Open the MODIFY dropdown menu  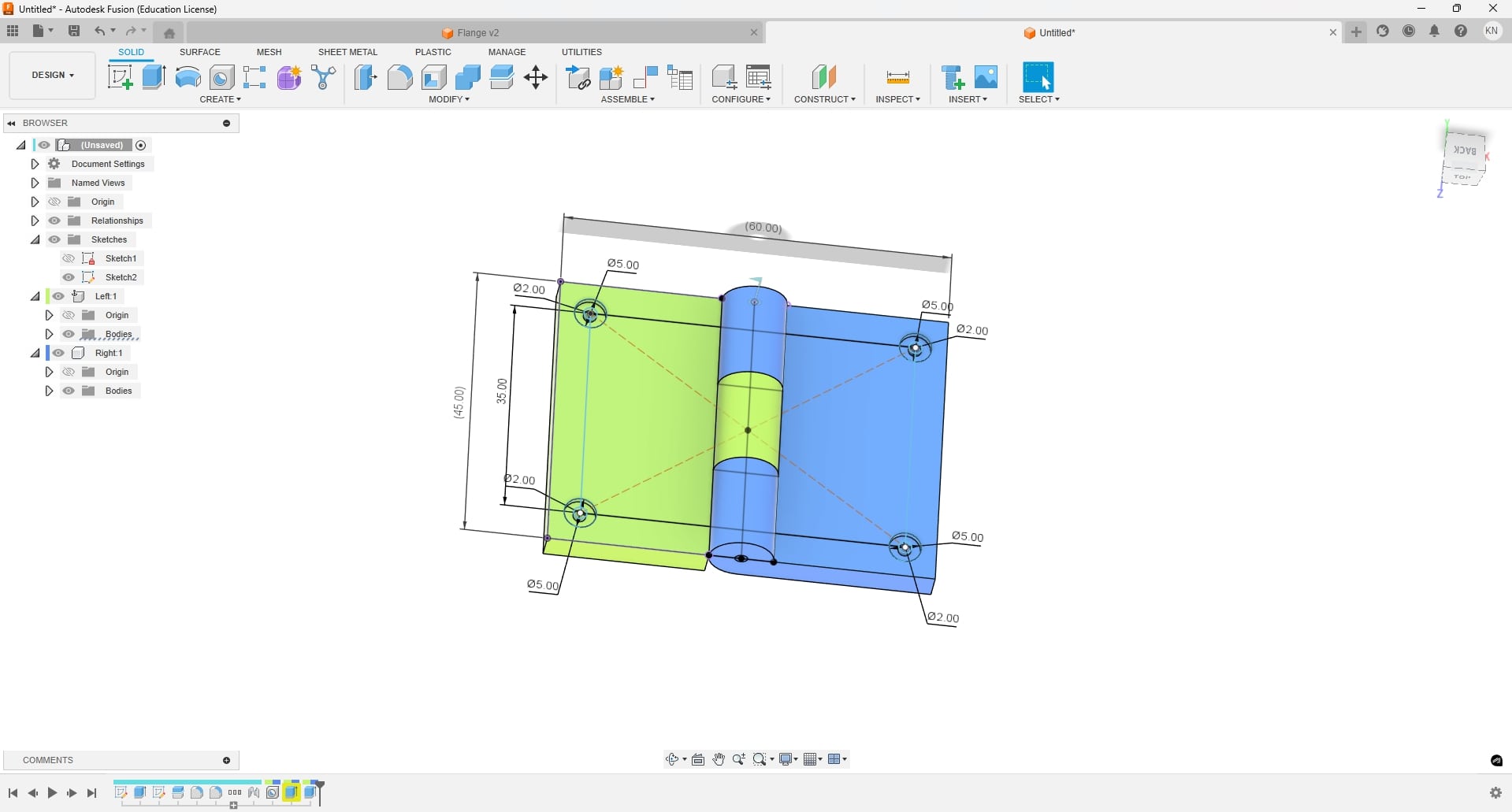449,99
